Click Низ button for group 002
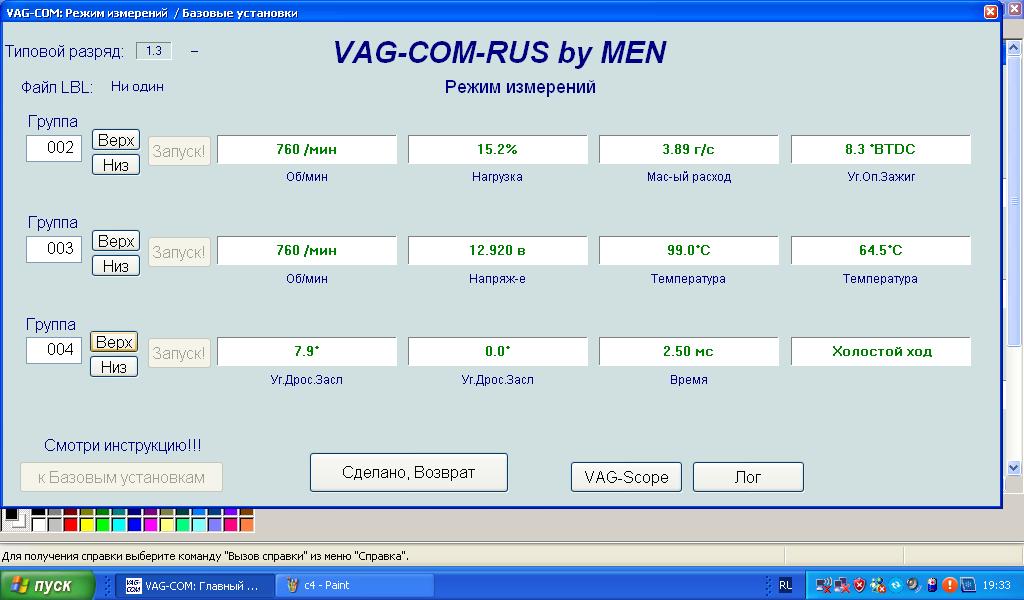 pyautogui.click(x=116, y=165)
